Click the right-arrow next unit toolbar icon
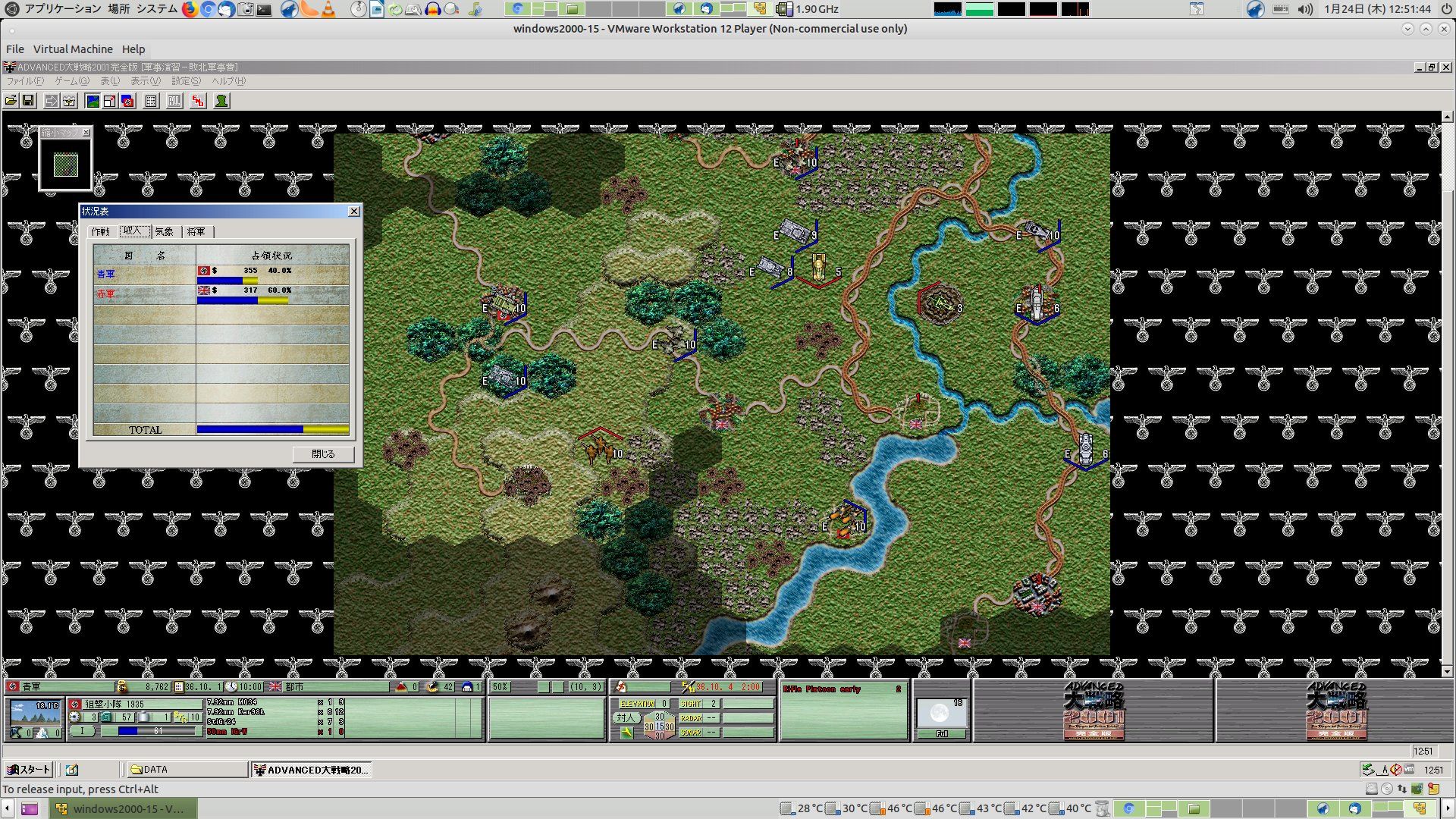Screen dimensions: 1456x819 [51, 101]
